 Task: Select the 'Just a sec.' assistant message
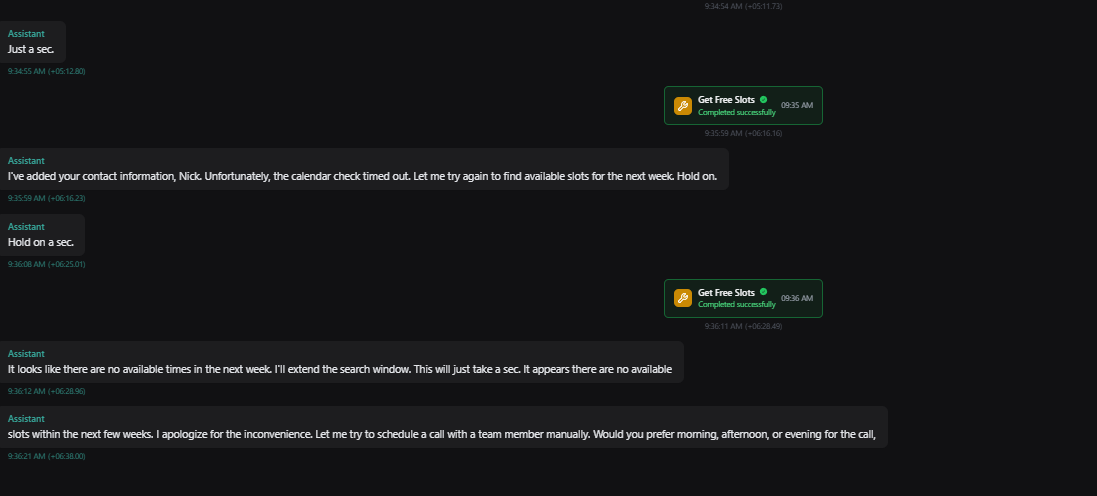(33, 42)
